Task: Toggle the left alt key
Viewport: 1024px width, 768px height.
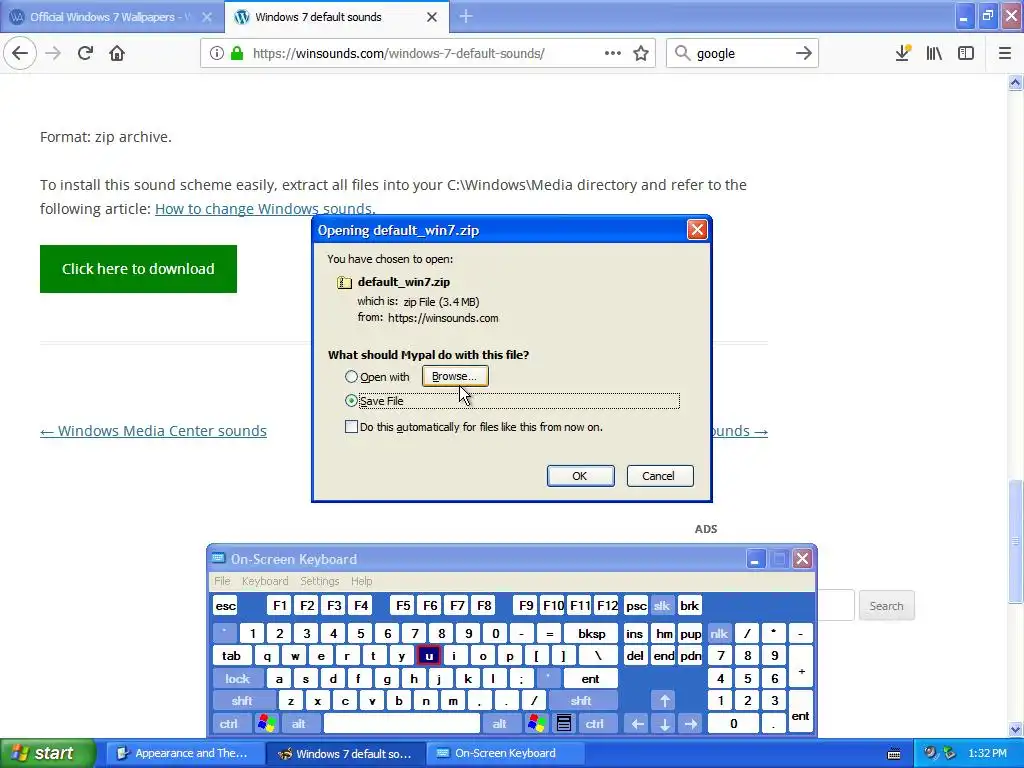Action: coord(298,724)
